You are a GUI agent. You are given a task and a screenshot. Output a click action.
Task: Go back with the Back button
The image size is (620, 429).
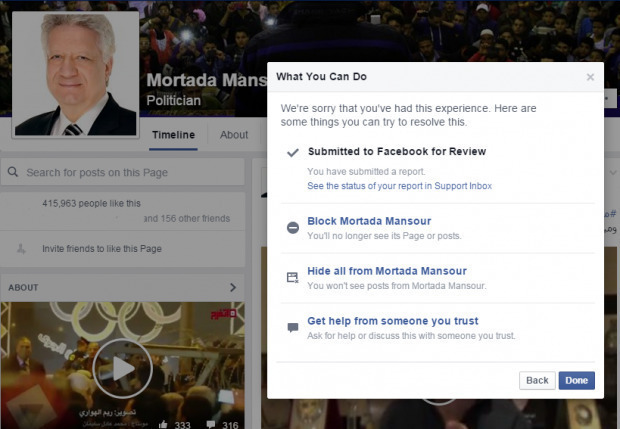click(537, 380)
